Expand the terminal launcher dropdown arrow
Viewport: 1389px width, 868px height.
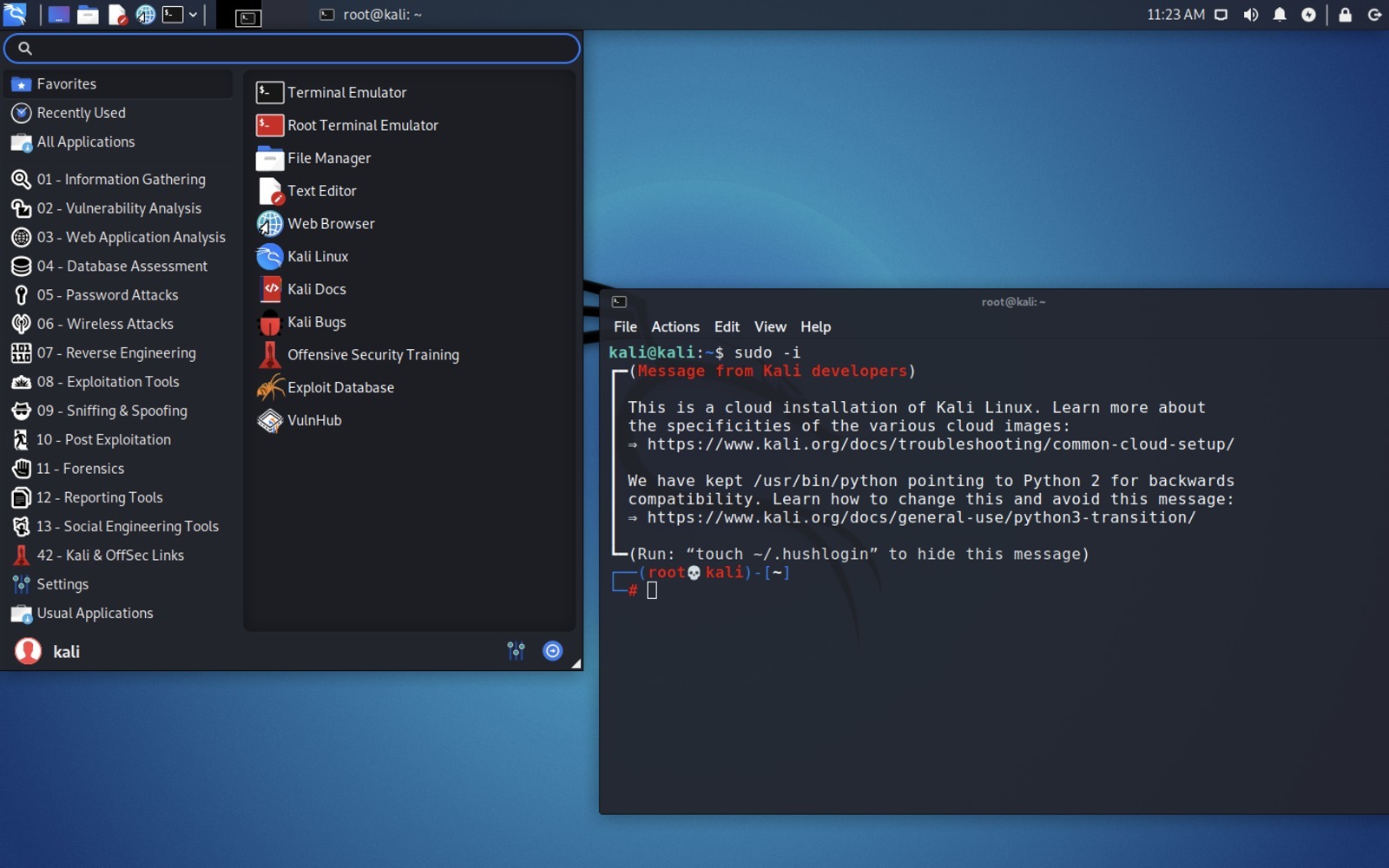[193, 15]
